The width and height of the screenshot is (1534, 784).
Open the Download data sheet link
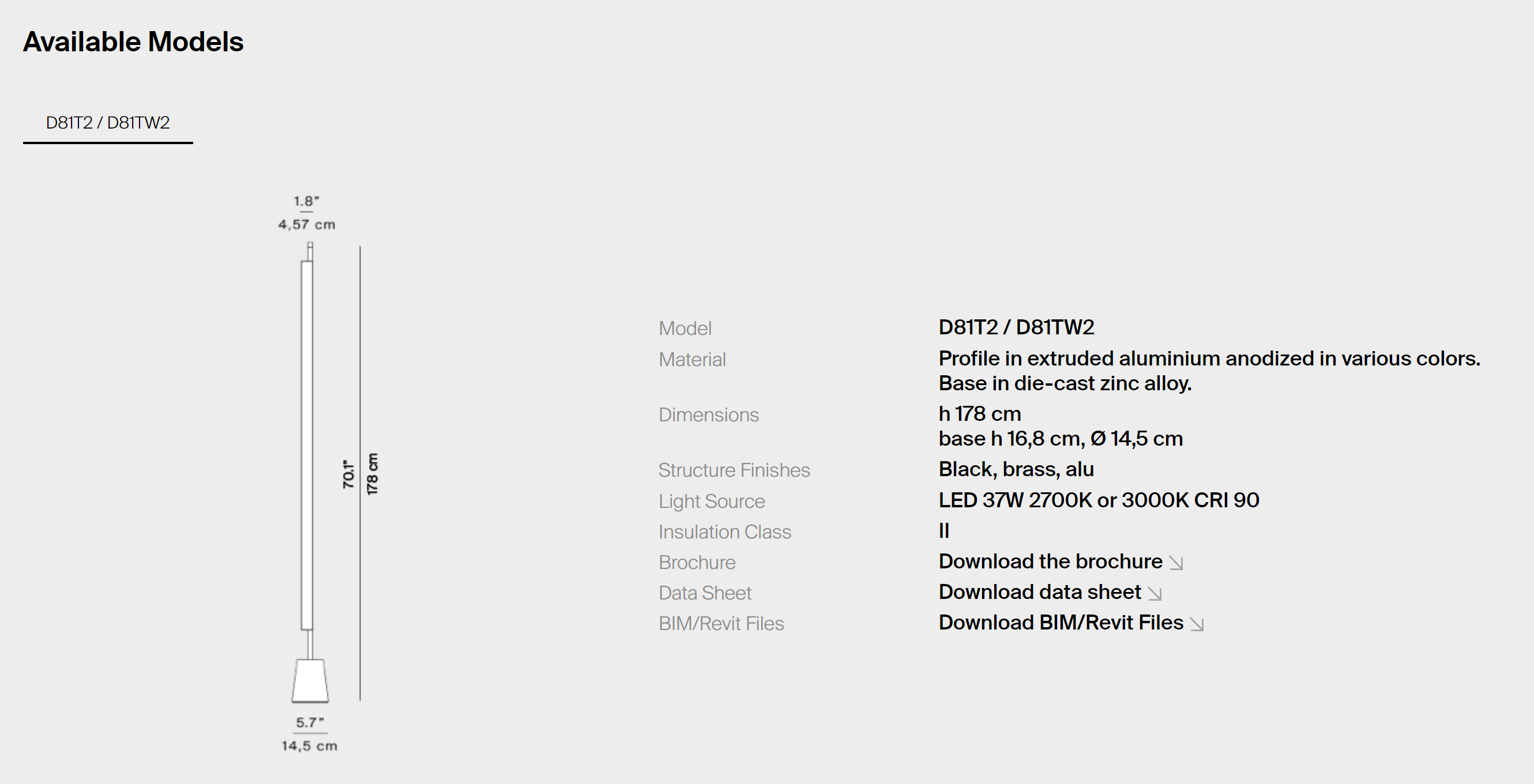pos(1039,591)
